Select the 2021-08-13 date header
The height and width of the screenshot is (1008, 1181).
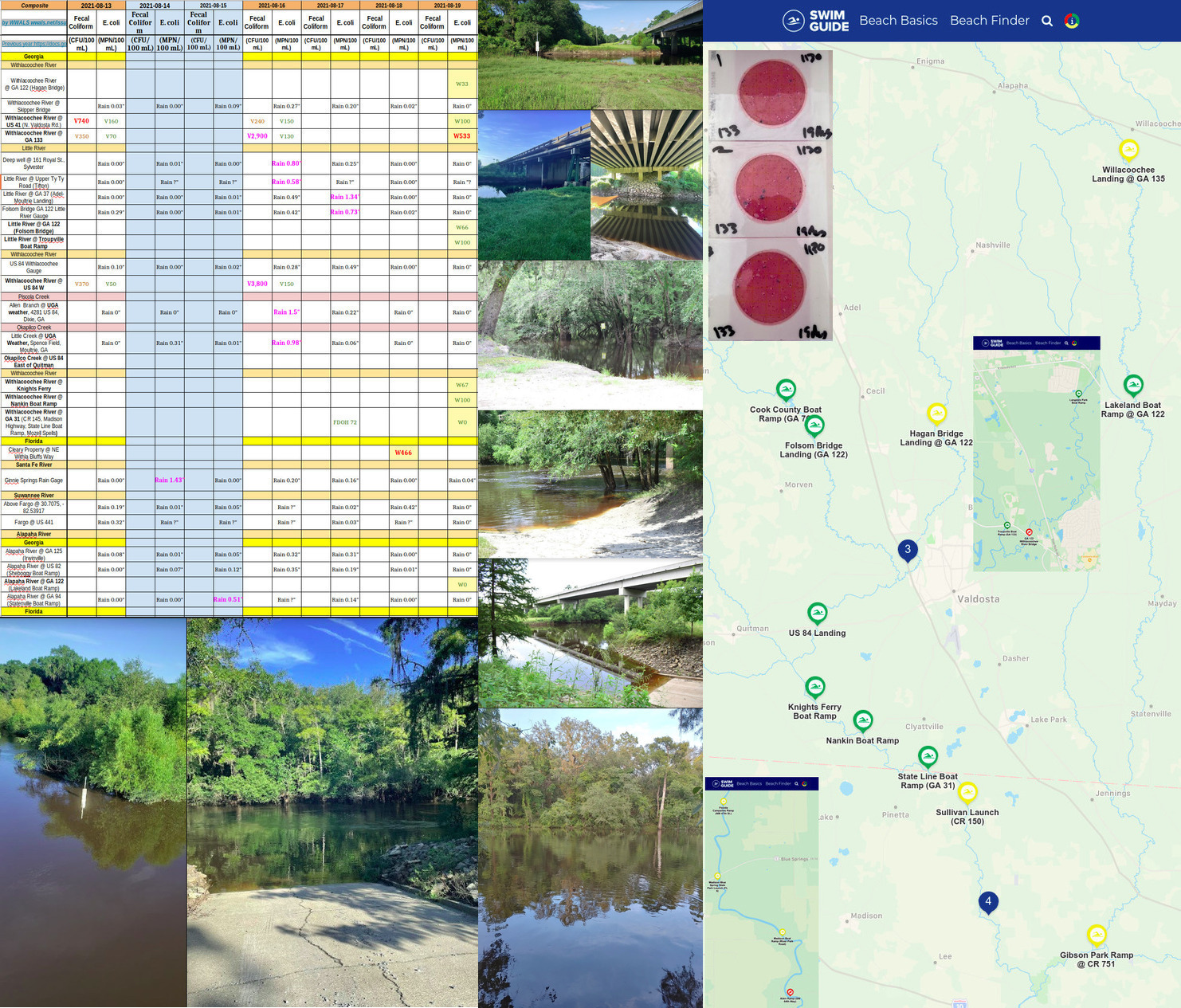(96, 6)
